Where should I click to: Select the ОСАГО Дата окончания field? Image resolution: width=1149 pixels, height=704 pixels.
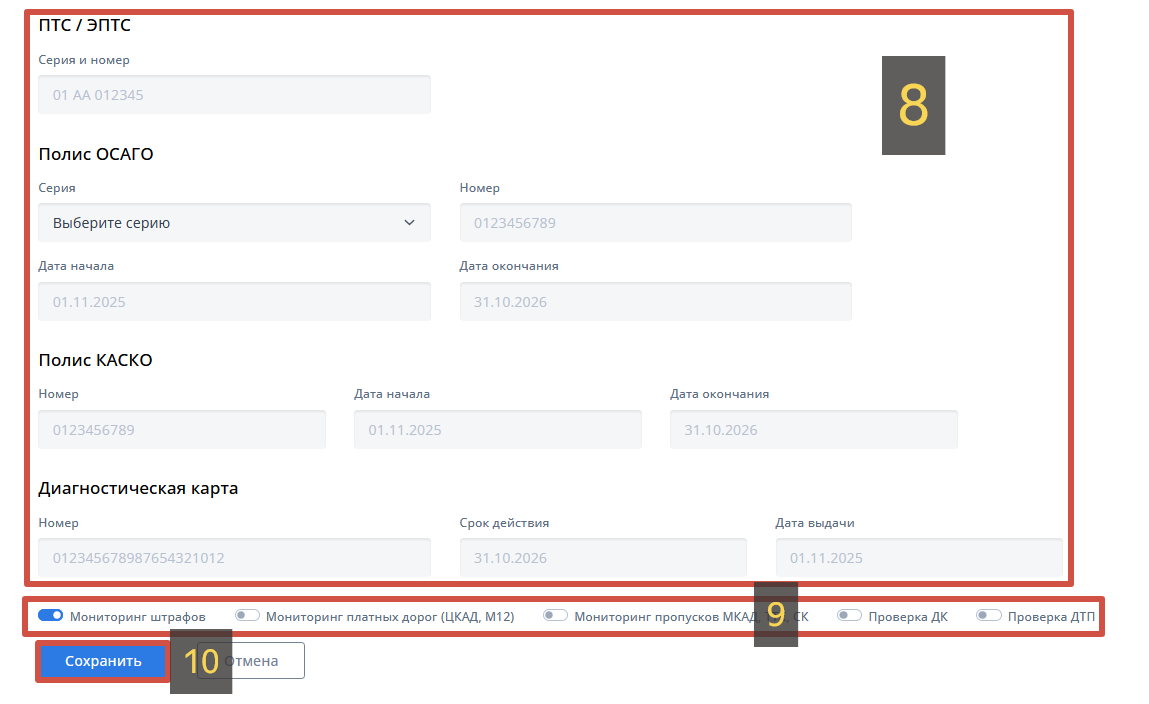pos(655,302)
